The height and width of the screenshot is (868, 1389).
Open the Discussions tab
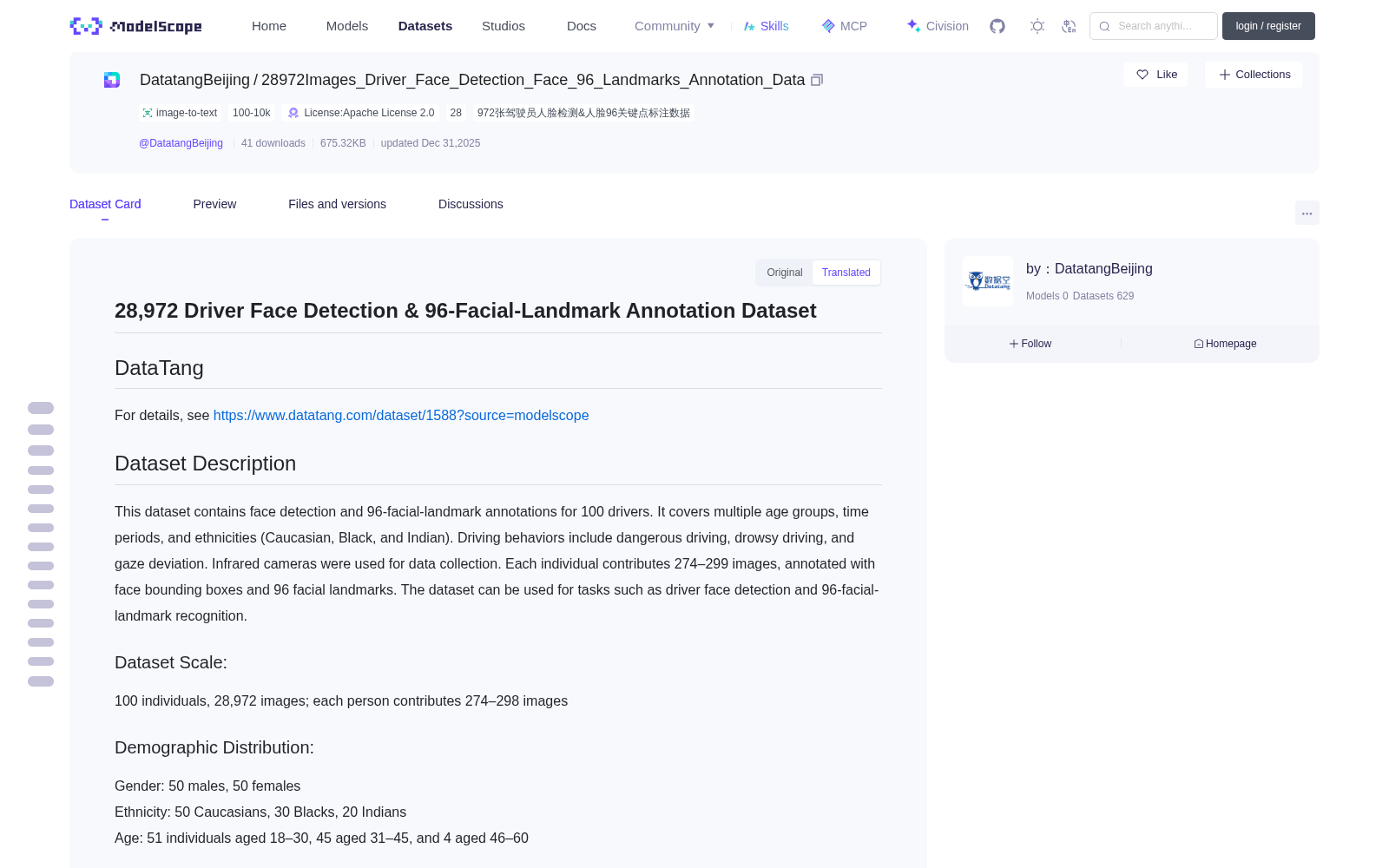coord(471,204)
